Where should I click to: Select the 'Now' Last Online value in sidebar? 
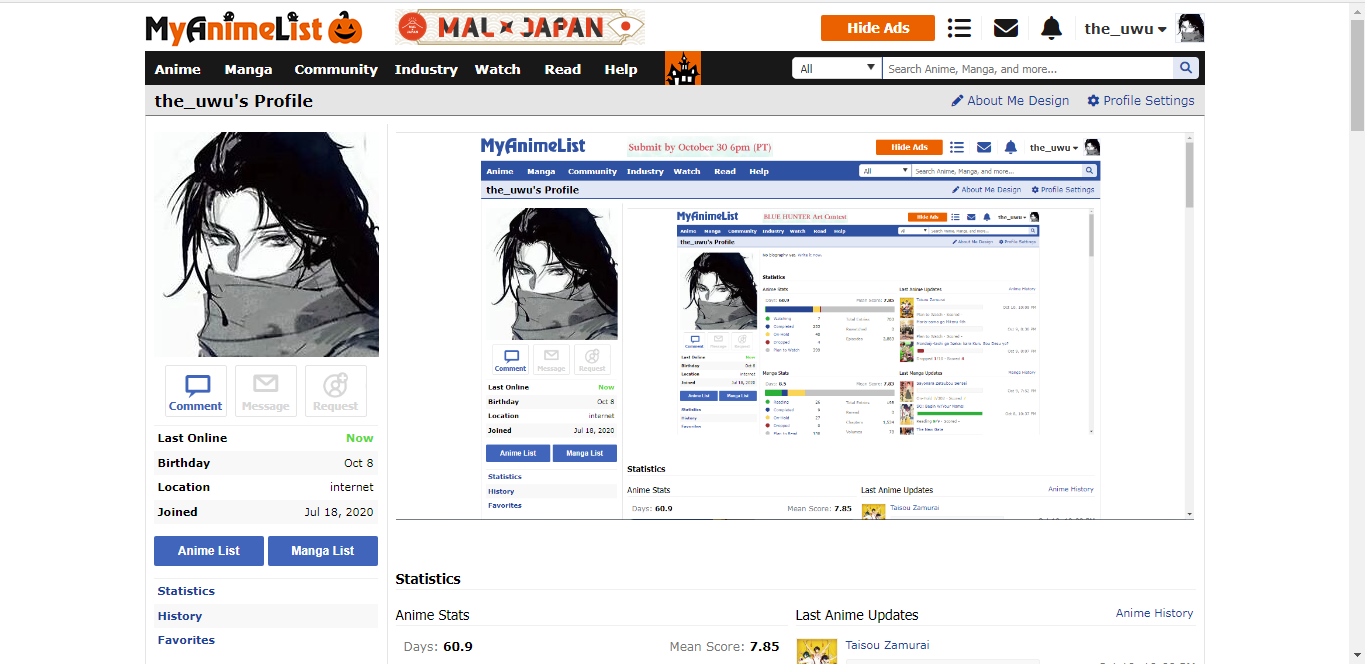coord(360,438)
